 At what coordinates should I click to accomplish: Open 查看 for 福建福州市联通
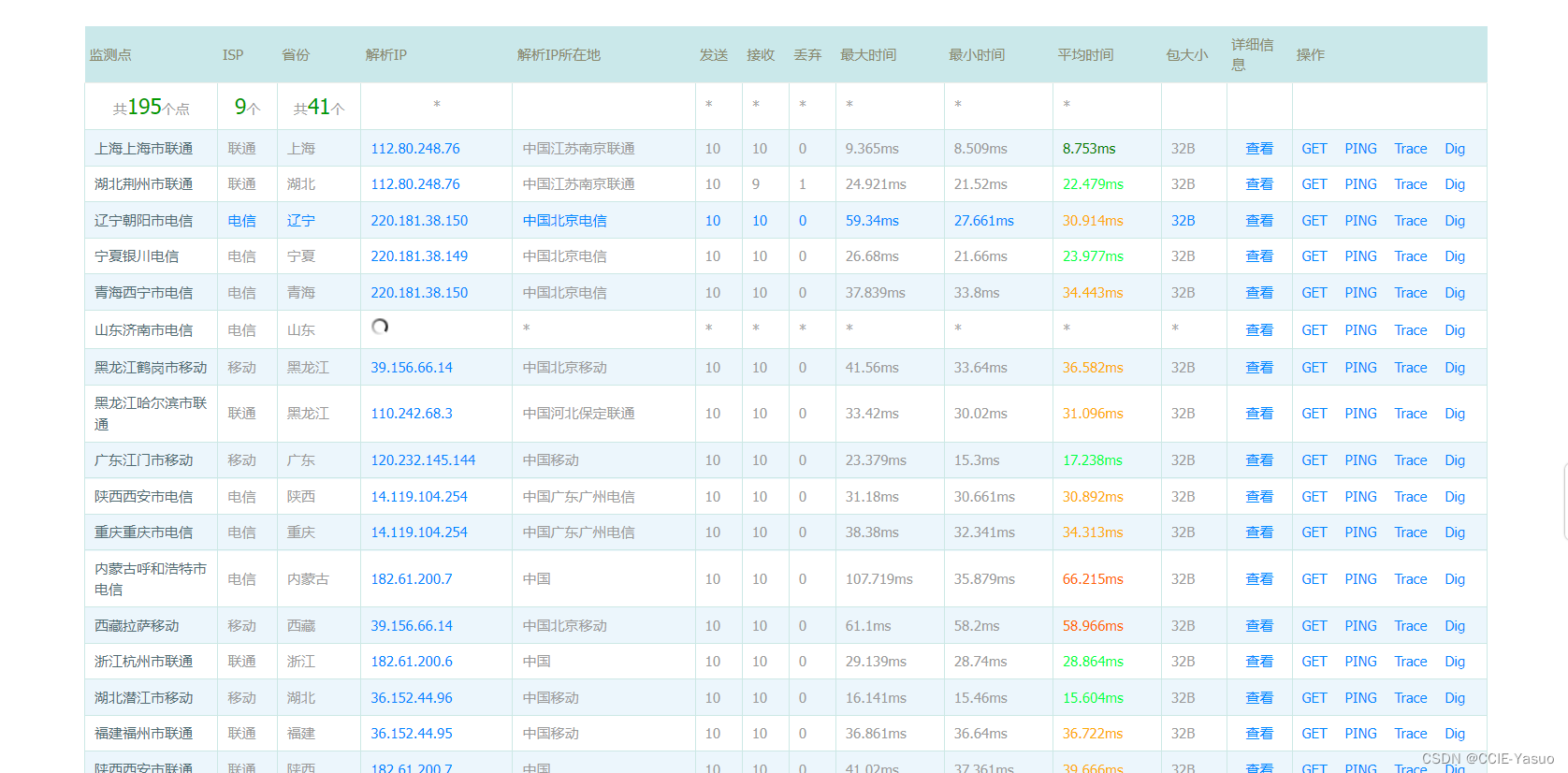(1259, 734)
